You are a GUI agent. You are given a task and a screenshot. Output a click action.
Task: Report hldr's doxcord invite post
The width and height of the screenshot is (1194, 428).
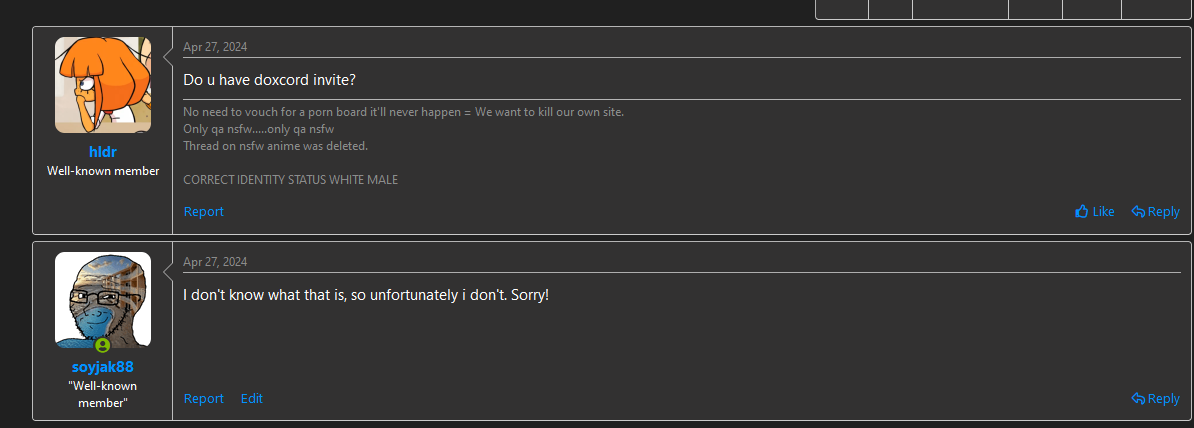click(x=203, y=212)
